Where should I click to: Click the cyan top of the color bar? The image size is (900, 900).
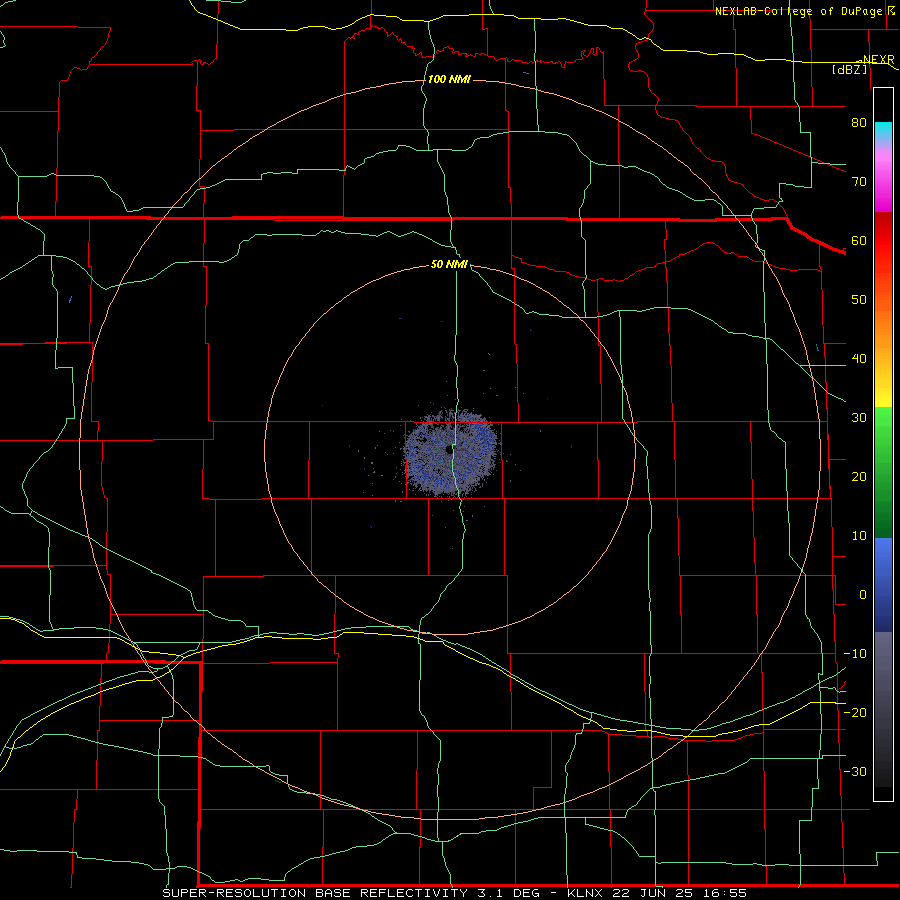[883, 131]
